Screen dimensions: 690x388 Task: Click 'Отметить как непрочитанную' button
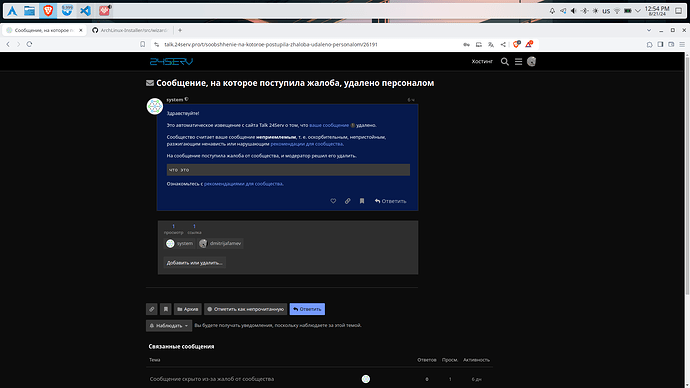pos(246,309)
